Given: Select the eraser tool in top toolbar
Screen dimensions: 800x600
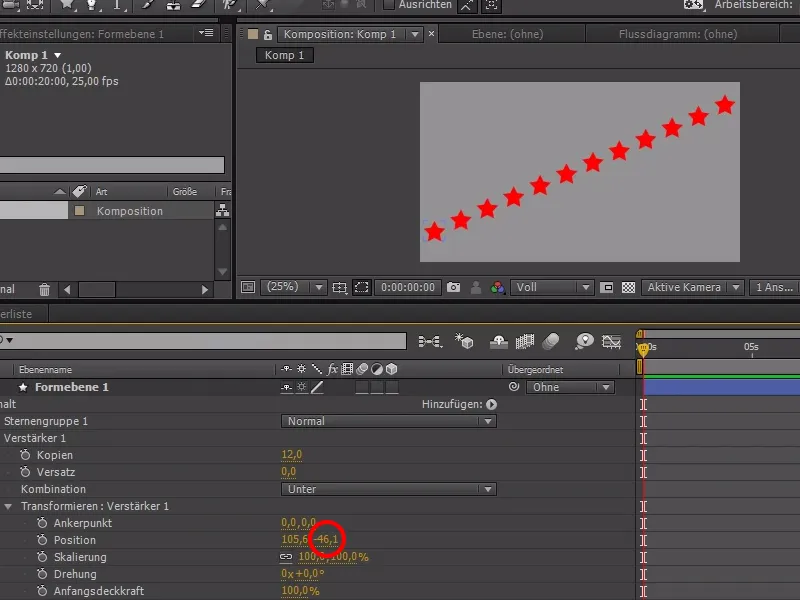Looking at the screenshot, I should click(x=199, y=5).
